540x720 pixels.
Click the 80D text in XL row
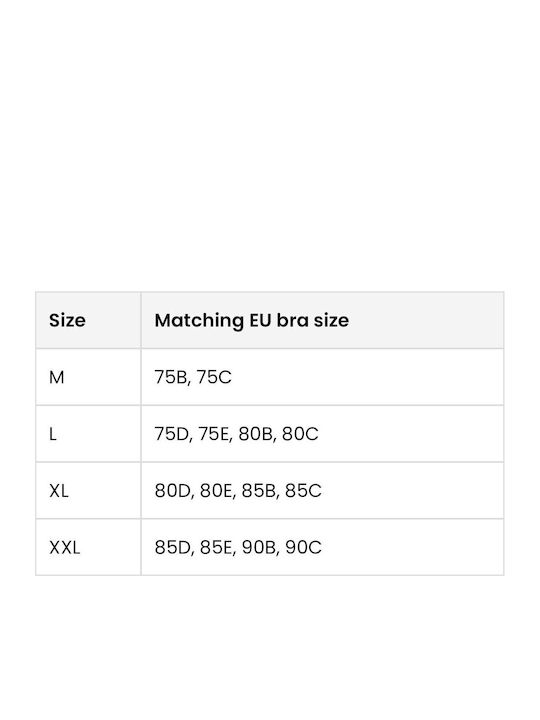173,491
